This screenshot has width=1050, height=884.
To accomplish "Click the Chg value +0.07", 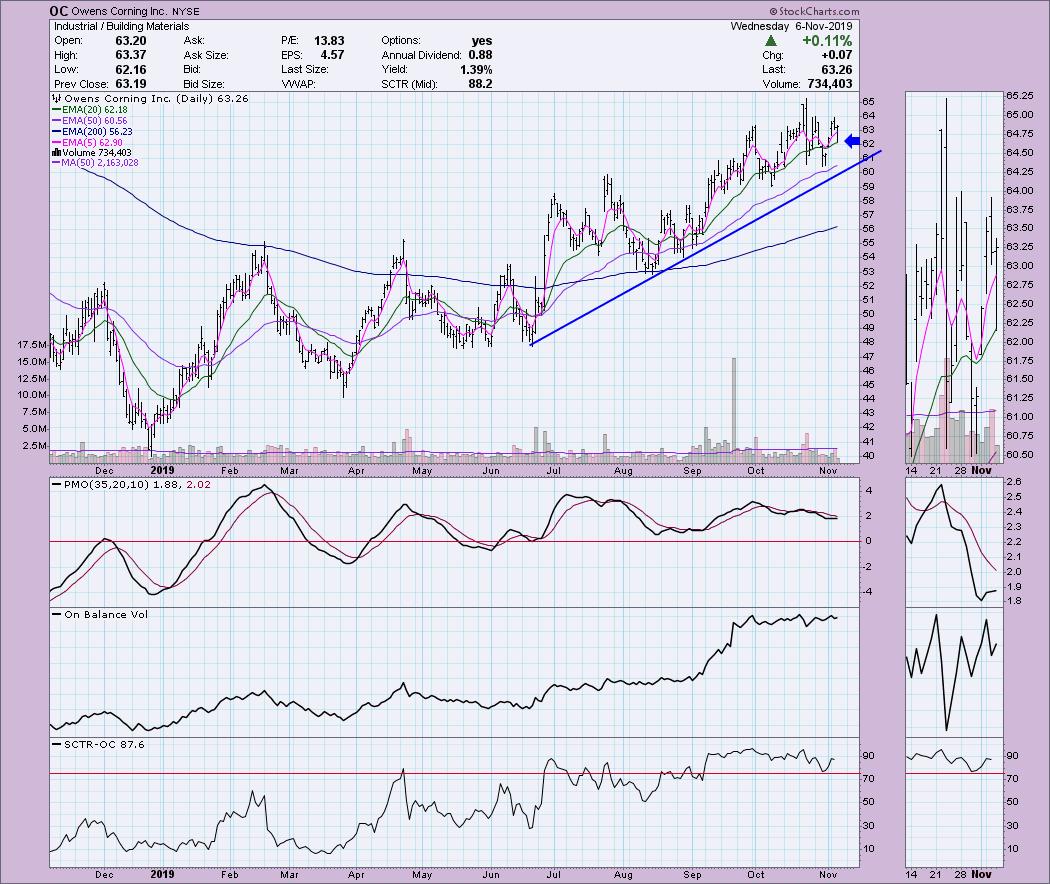I will pos(836,55).
